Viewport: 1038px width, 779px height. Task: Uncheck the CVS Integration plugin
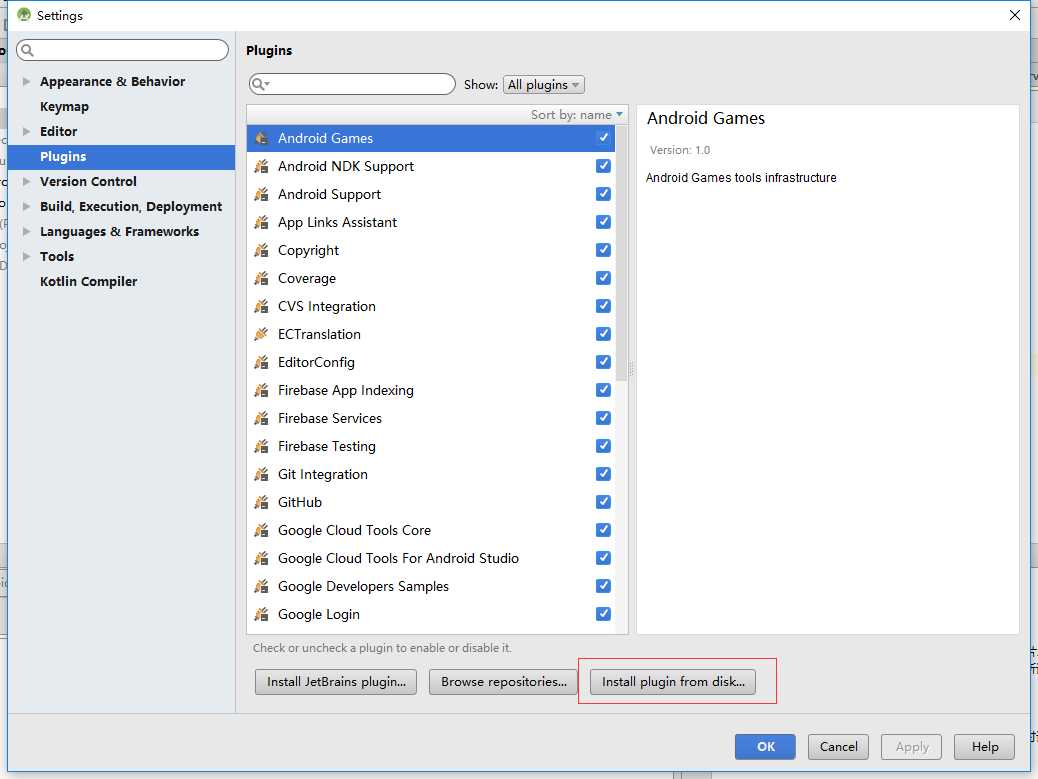(x=603, y=306)
